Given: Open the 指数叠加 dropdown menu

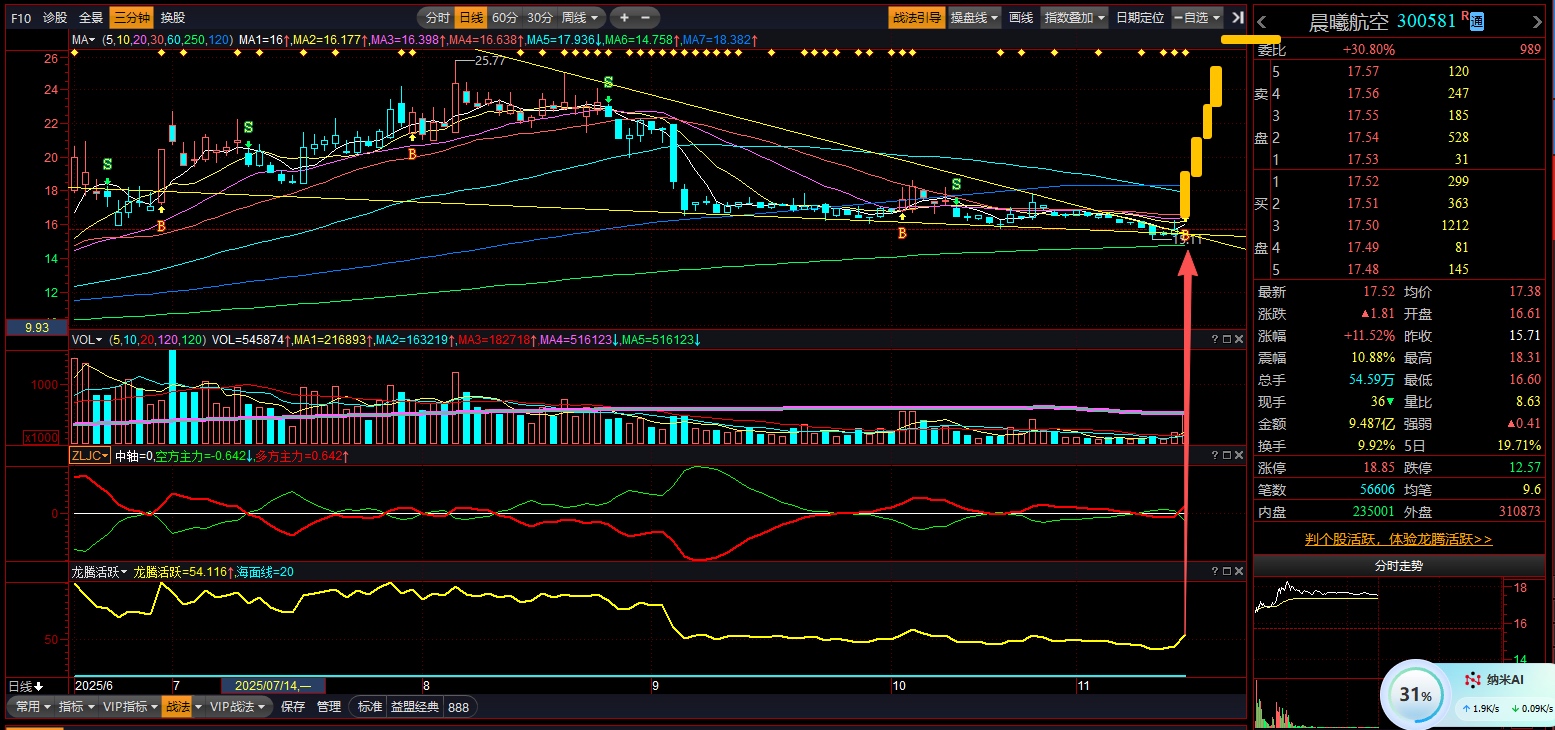Looking at the screenshot, I should coord(1075,17).
